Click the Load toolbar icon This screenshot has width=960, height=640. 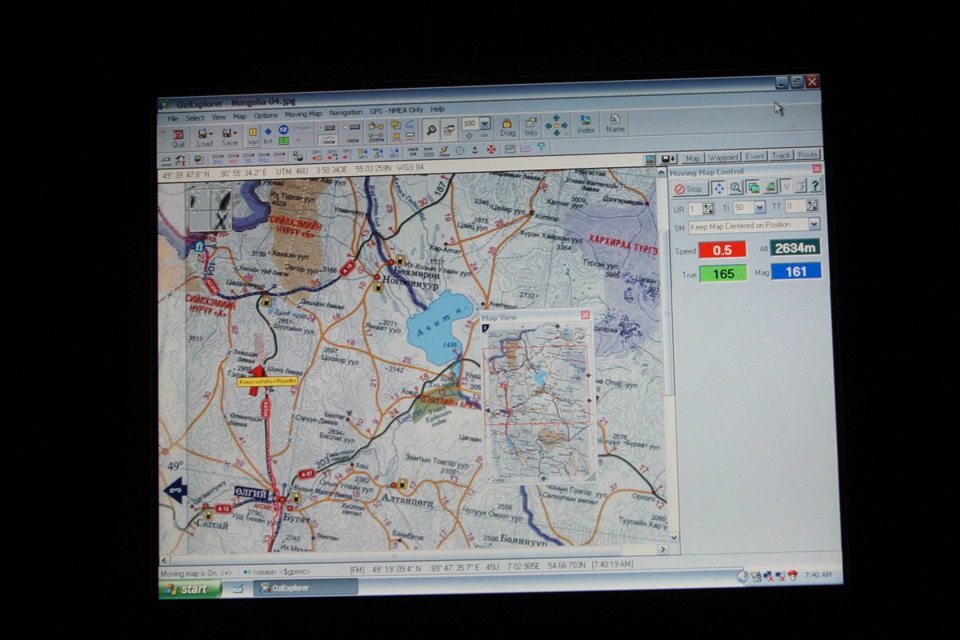203,138
